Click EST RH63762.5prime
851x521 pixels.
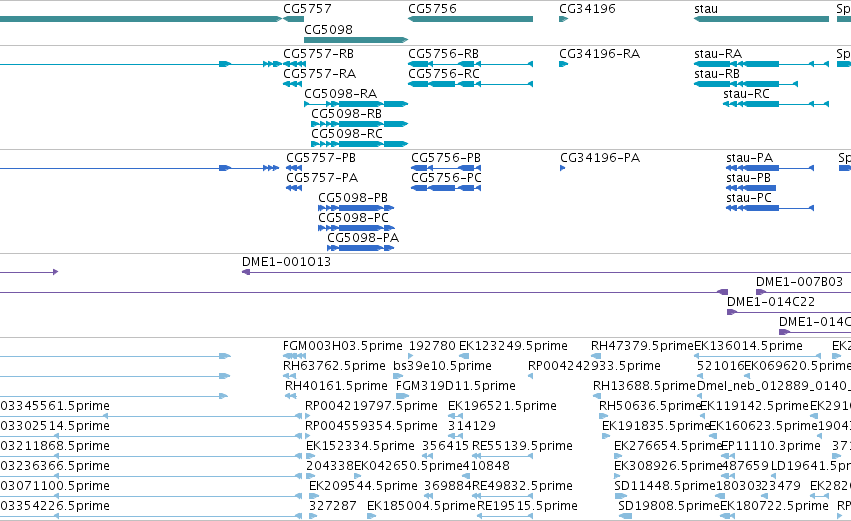(334, 366)
